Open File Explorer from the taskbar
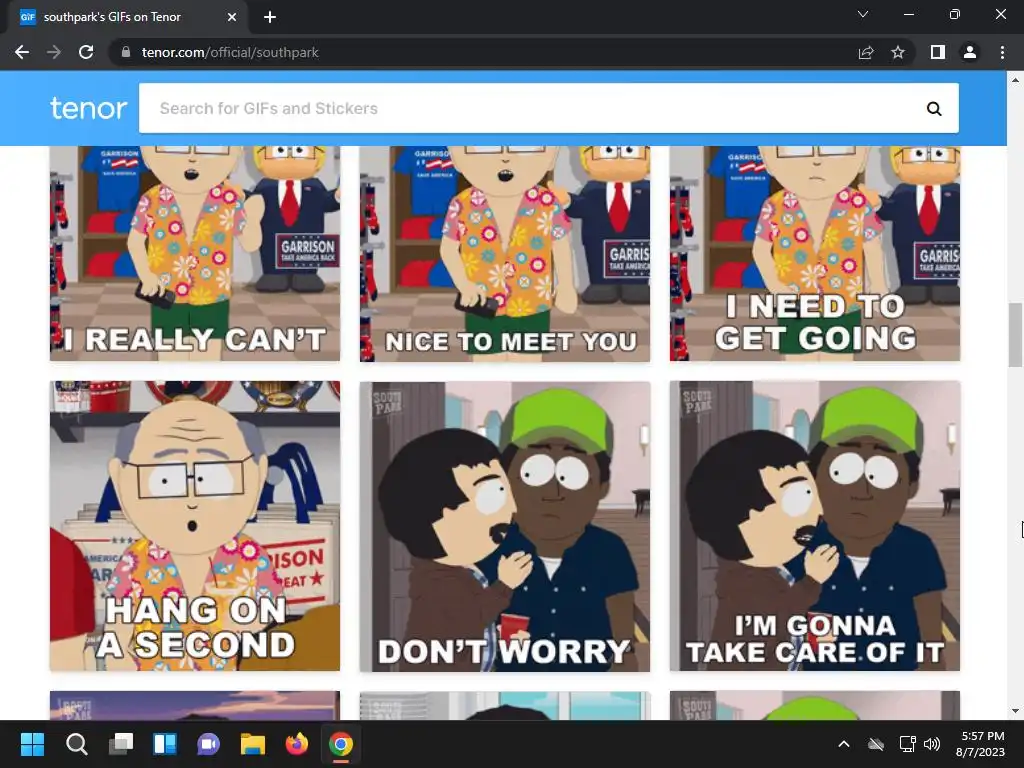Screen dimensions: 1024x768 [x=253, y=744]
